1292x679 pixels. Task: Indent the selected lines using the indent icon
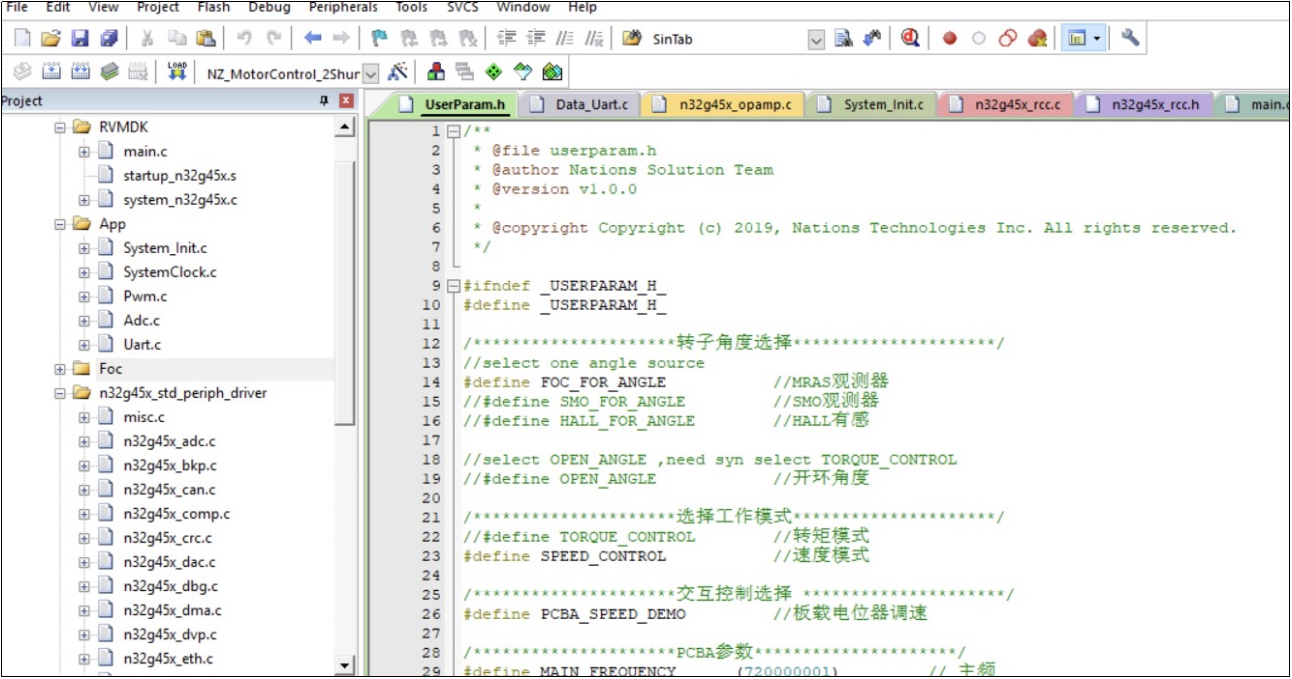[507, 39]
